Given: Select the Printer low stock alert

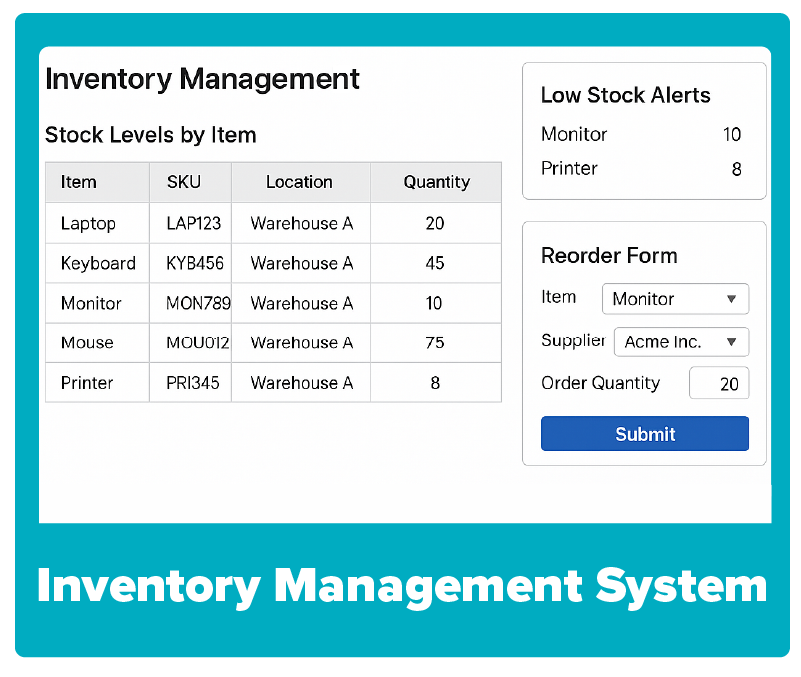Looking at the screenshot, I should 569,168.
